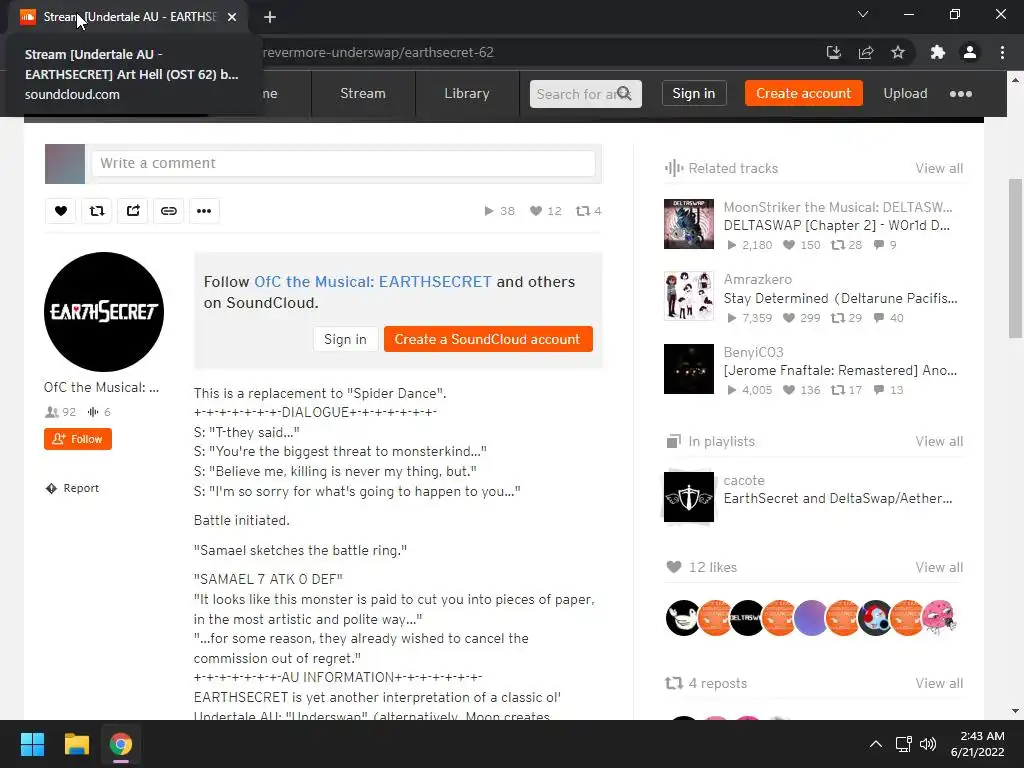1024x768 pixels.
Task: Report this track
Action: pos(72,488)
